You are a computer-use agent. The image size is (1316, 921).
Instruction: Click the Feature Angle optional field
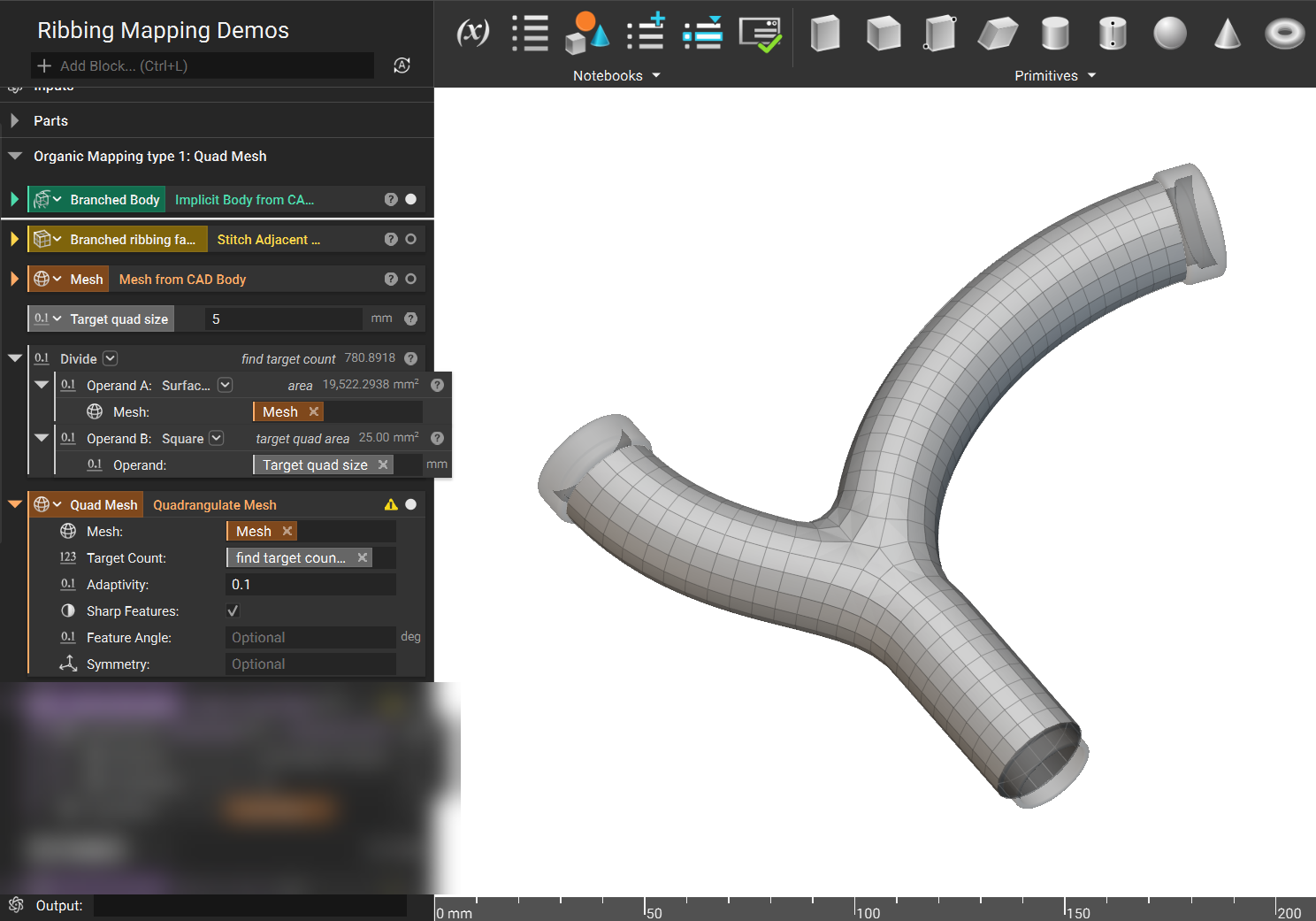point(310,637)
